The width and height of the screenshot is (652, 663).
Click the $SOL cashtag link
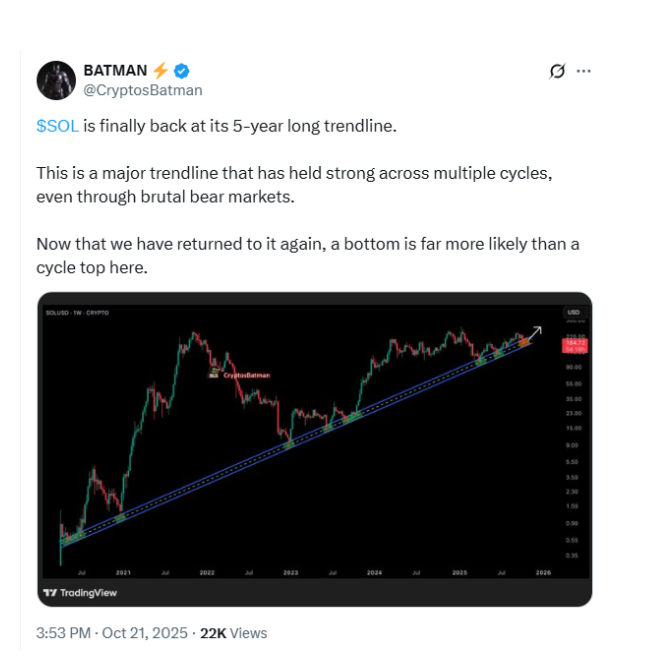point(56,127)
